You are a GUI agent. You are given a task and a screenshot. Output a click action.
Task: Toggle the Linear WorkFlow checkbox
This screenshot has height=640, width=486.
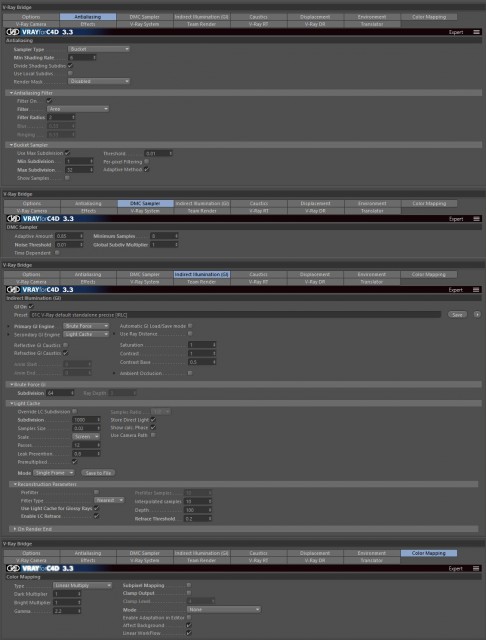[189, 633]
